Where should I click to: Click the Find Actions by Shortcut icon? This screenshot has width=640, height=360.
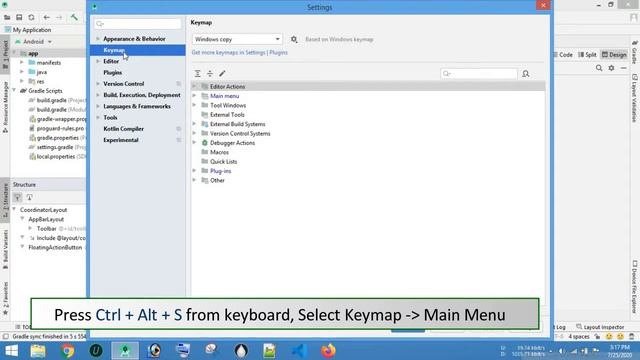pyautogui.click(x=526, y=73)
